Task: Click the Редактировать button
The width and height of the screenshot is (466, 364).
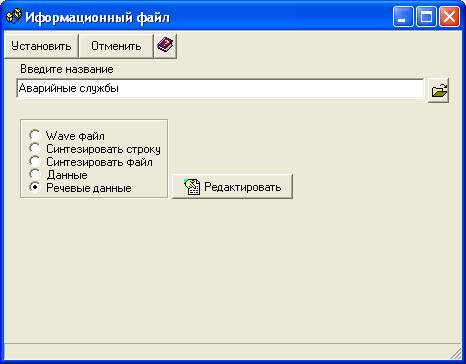Action: point(232,187)
